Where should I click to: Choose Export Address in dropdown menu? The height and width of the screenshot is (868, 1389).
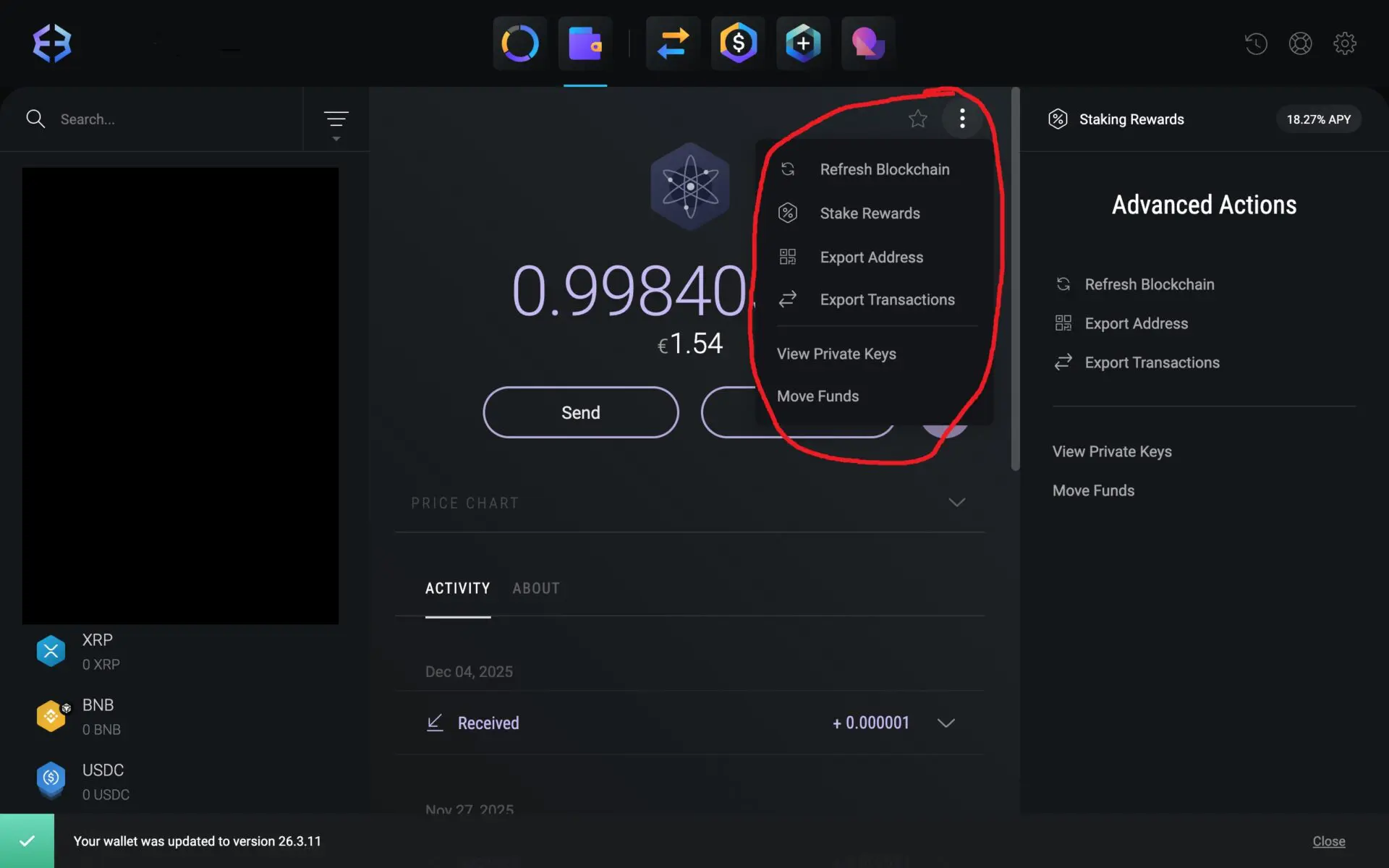click(874, 258)
